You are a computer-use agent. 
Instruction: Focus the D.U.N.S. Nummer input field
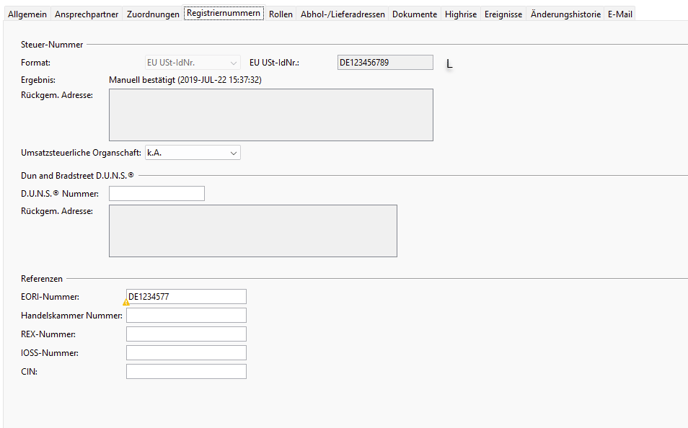coord(157,194)
